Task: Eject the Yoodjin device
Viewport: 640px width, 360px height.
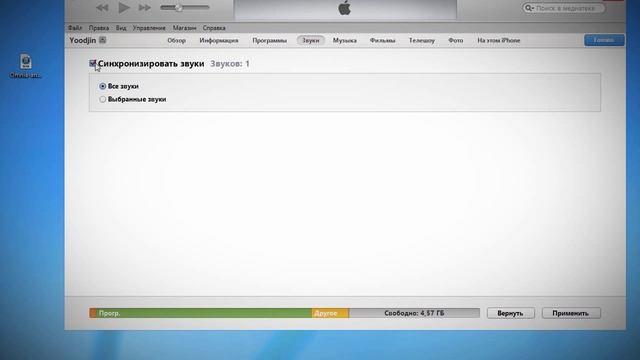Action: coord(102,40)
